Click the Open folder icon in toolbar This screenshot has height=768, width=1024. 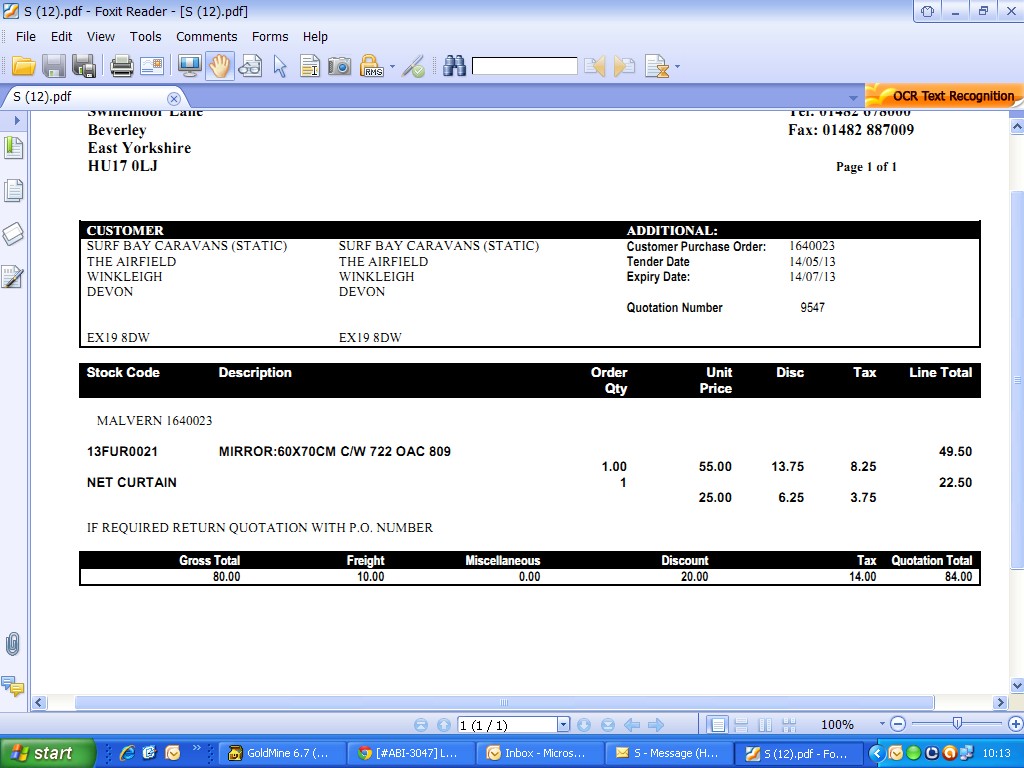point(24,66)
